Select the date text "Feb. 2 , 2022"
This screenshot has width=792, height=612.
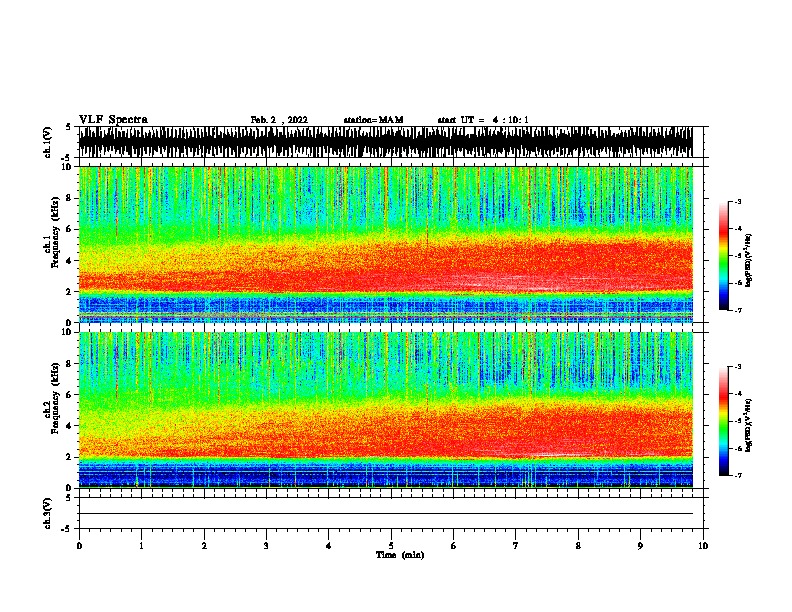tap(279, 120)
